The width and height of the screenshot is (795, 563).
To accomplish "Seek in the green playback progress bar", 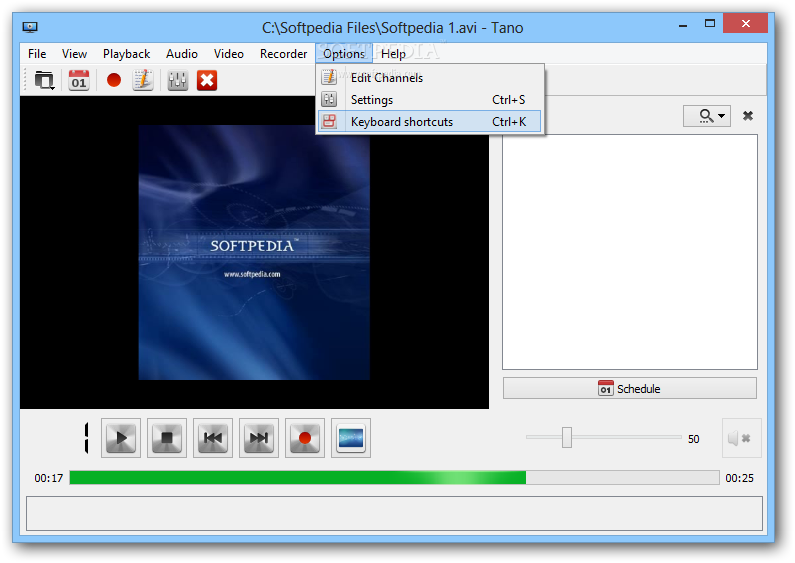I will coord(394,478).
